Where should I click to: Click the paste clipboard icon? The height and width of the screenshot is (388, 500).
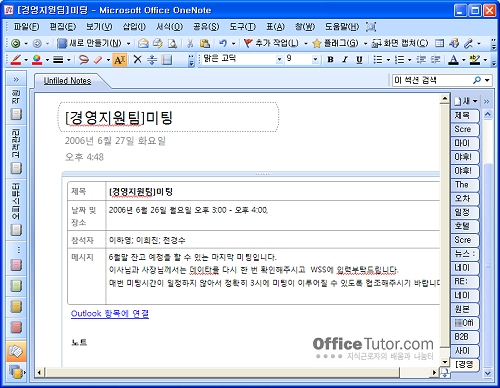(205, 44)
